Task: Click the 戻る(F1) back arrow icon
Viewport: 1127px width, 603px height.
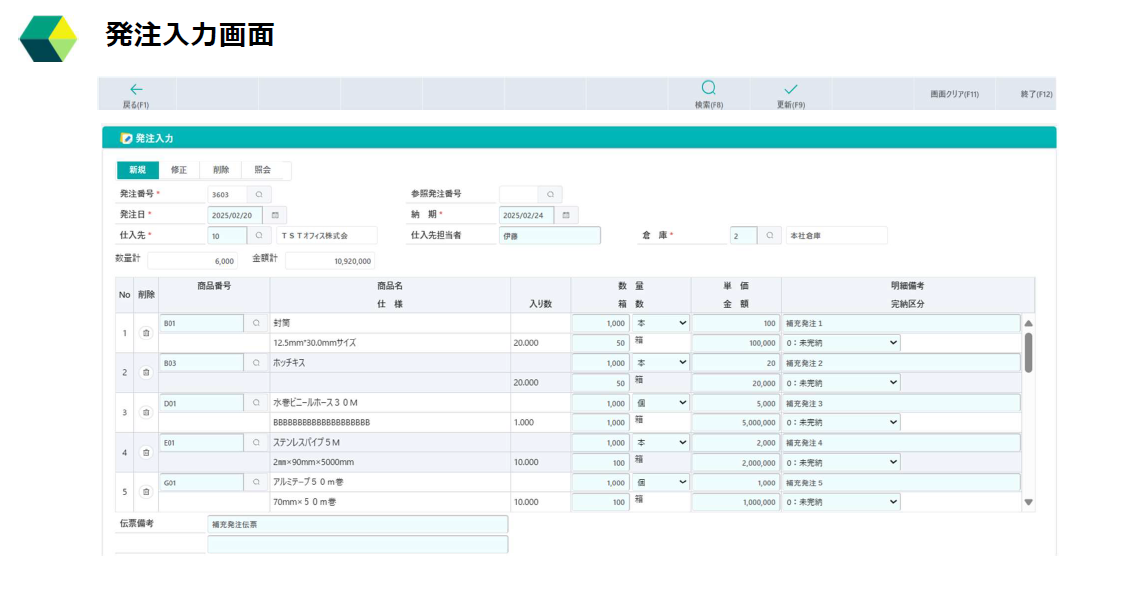Action: pyautogui.click(x=136, y=90)
